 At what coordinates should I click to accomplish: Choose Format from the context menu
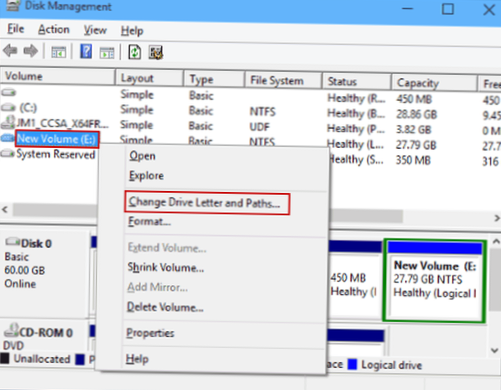[150, 221]
